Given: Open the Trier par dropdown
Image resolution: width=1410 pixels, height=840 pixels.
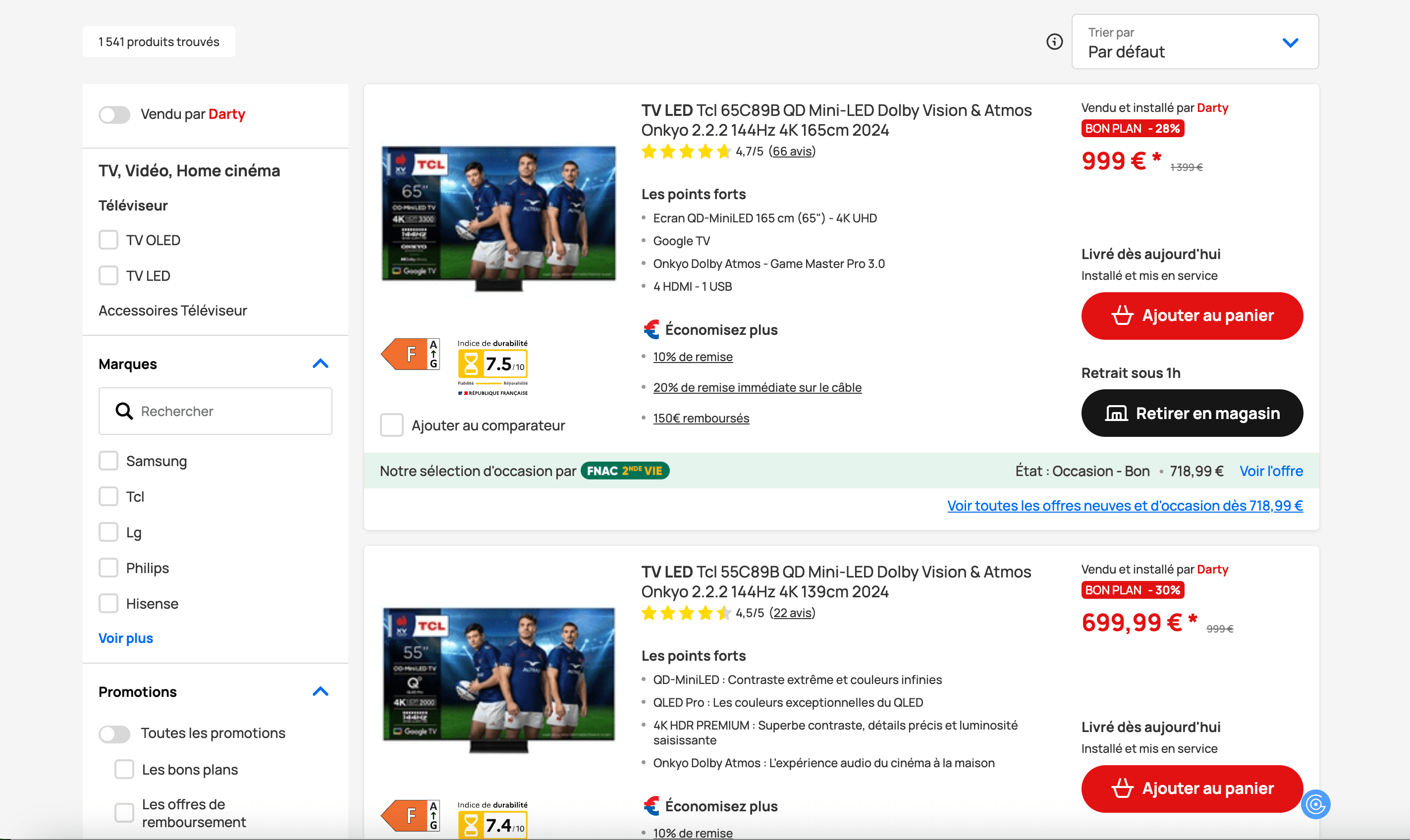Looking at the screenshot, I should (1194, 42).
